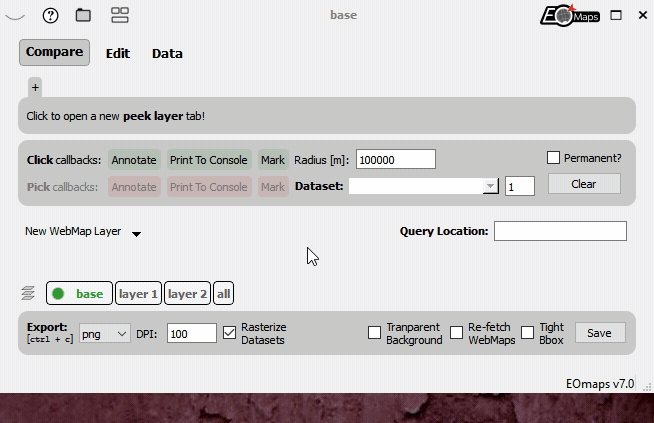Switch to the Compare tab
654x423 pixels.
point(54,52)
